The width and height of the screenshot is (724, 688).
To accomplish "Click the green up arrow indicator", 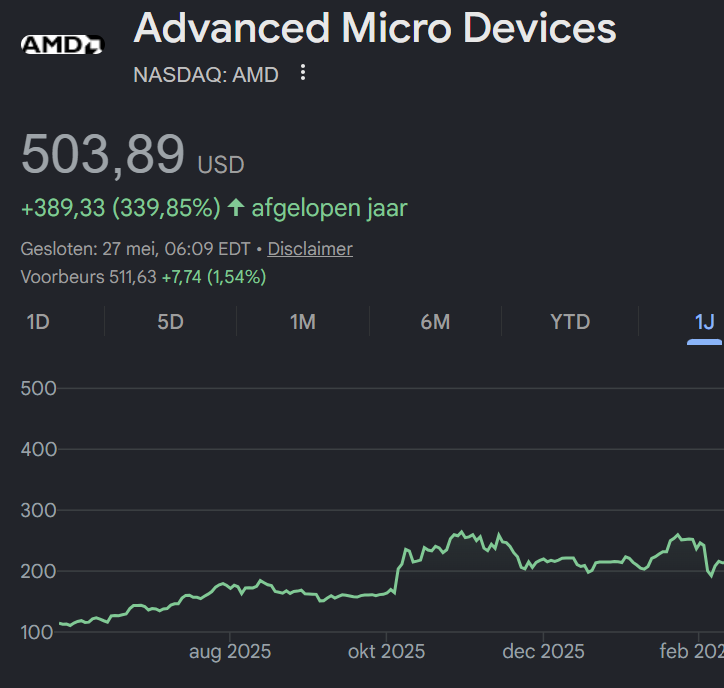I will point(236,207).
